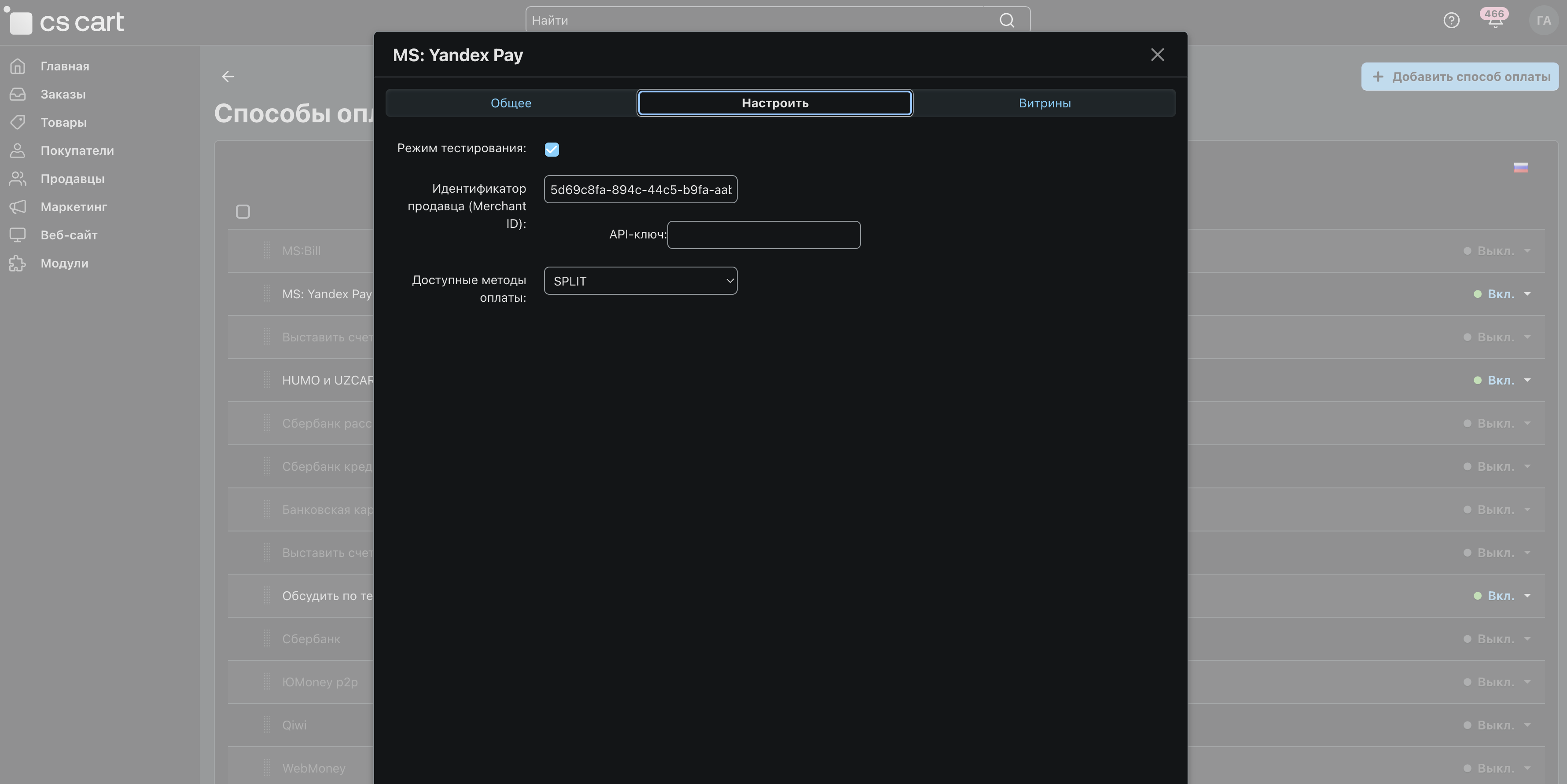1567x784 pixels.
Task: Open the ГА user avatar menu
Action: tap(1543, 21)
